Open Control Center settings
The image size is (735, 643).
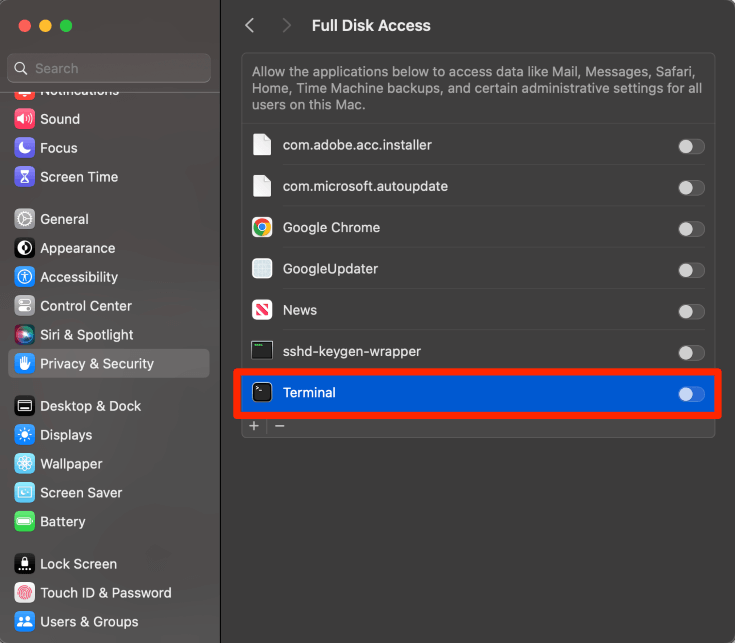[x=86, y=306]
